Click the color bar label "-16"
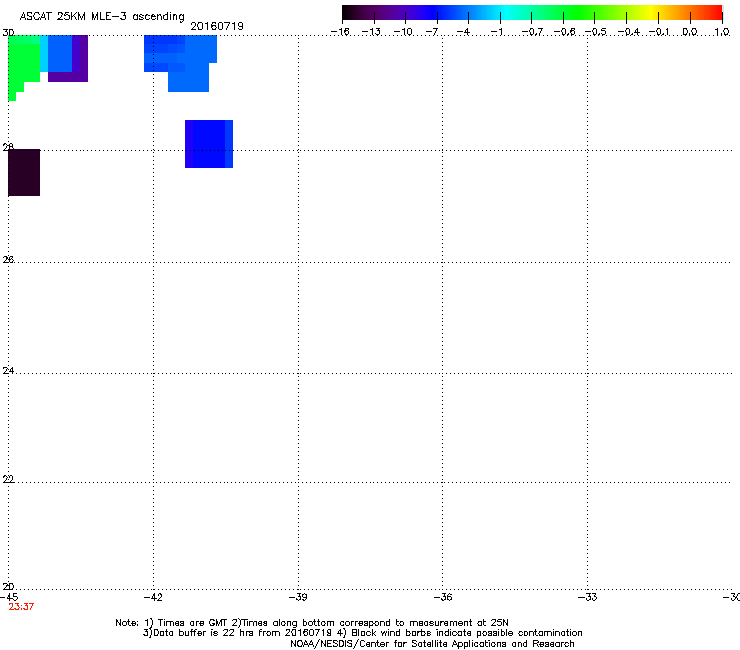The width and height of the screenshot is (740, 650). (x=340, y=32)
